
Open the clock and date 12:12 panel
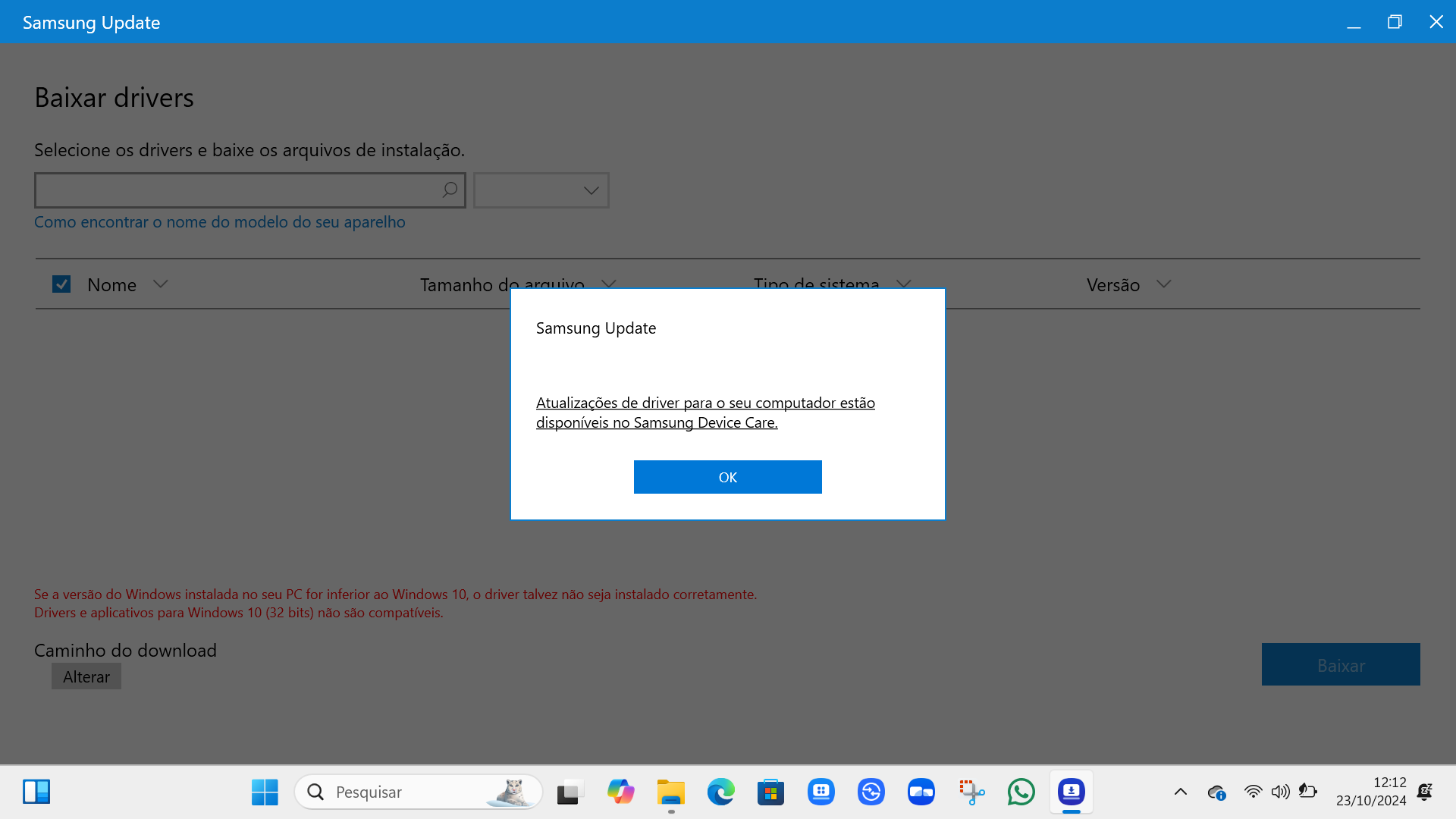point(1371,792)
